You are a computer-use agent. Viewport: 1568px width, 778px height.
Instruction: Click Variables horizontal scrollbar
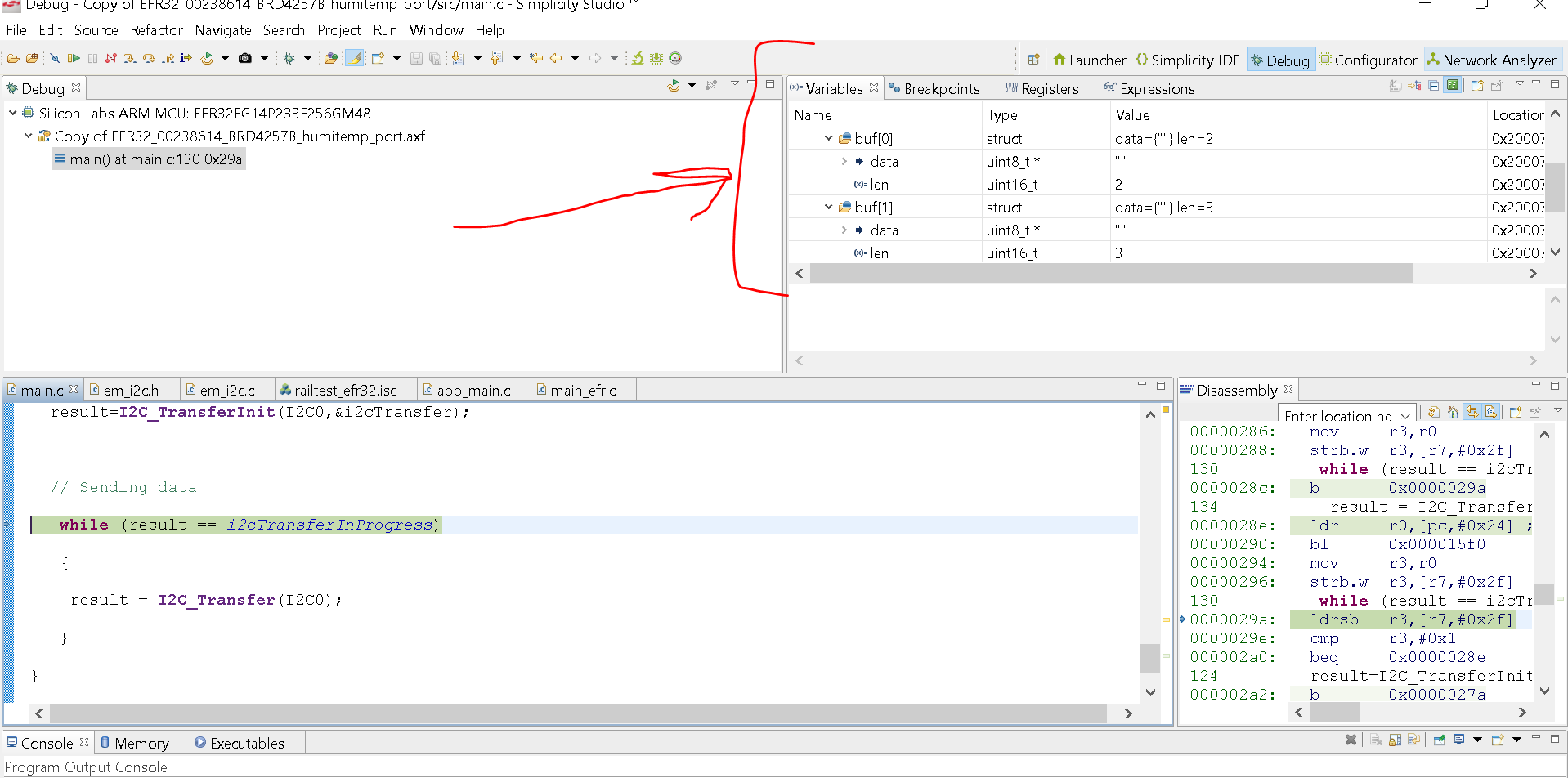tap(1111, 273)
